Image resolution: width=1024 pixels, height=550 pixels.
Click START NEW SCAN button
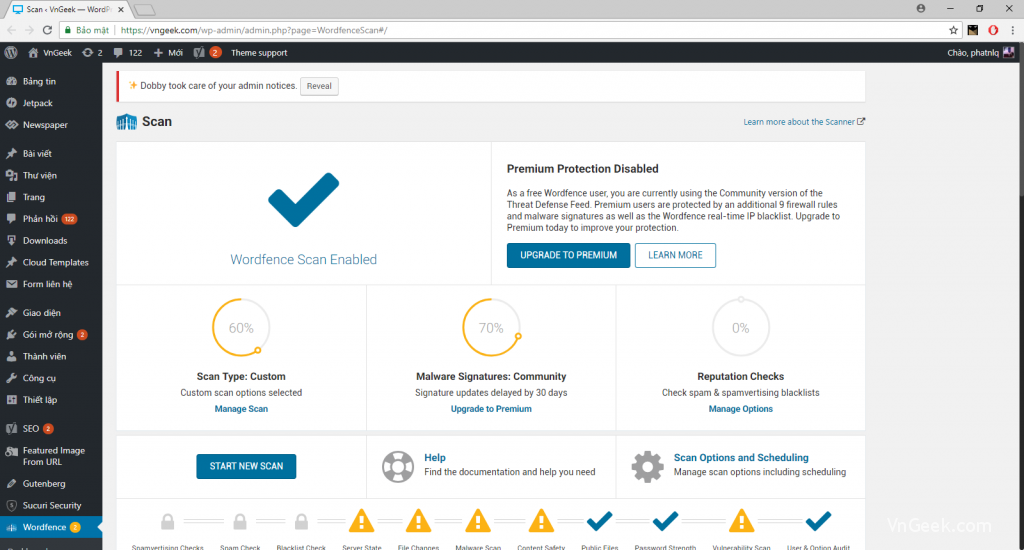[246, 466]
